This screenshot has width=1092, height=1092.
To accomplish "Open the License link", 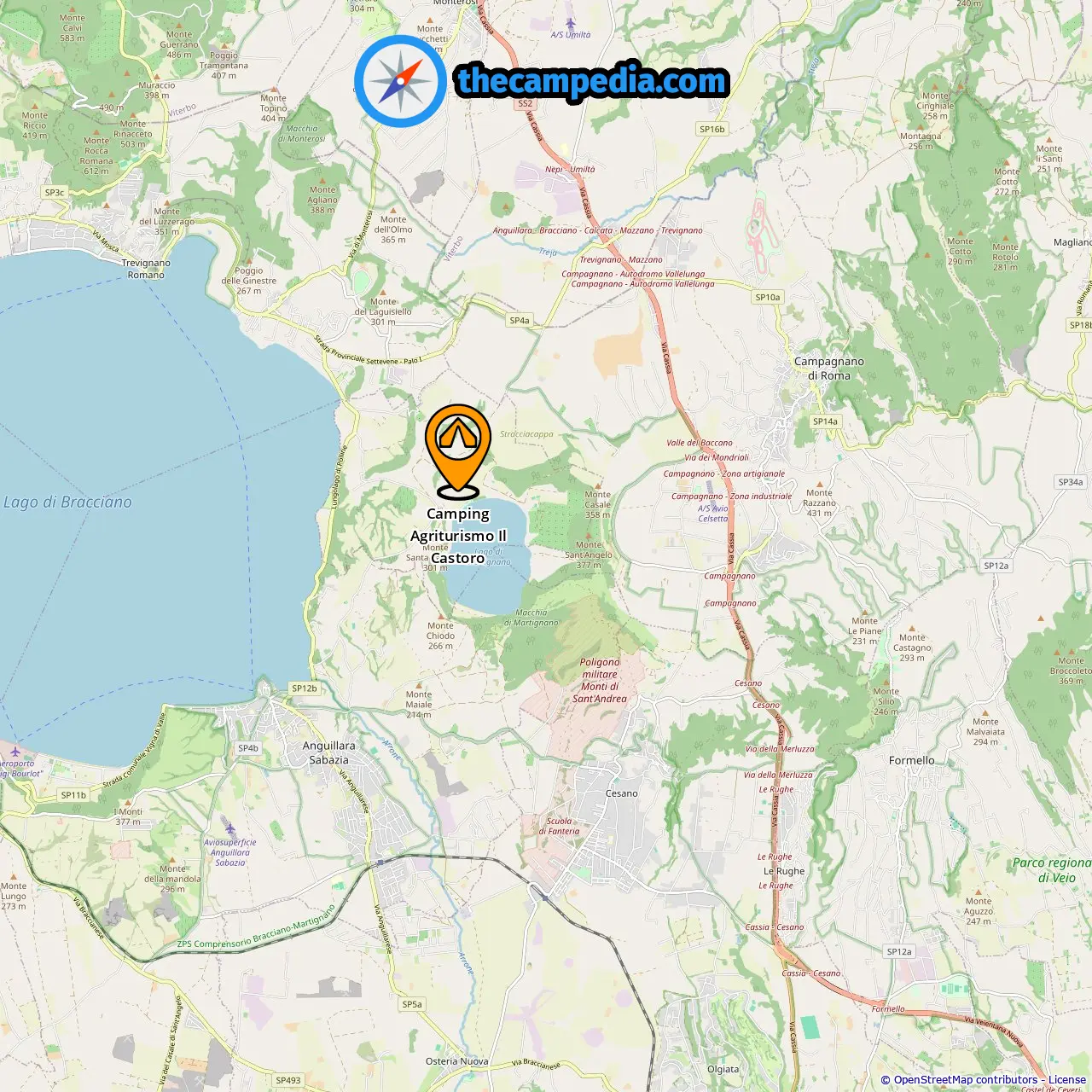I will click(x=1067, y=1080).
